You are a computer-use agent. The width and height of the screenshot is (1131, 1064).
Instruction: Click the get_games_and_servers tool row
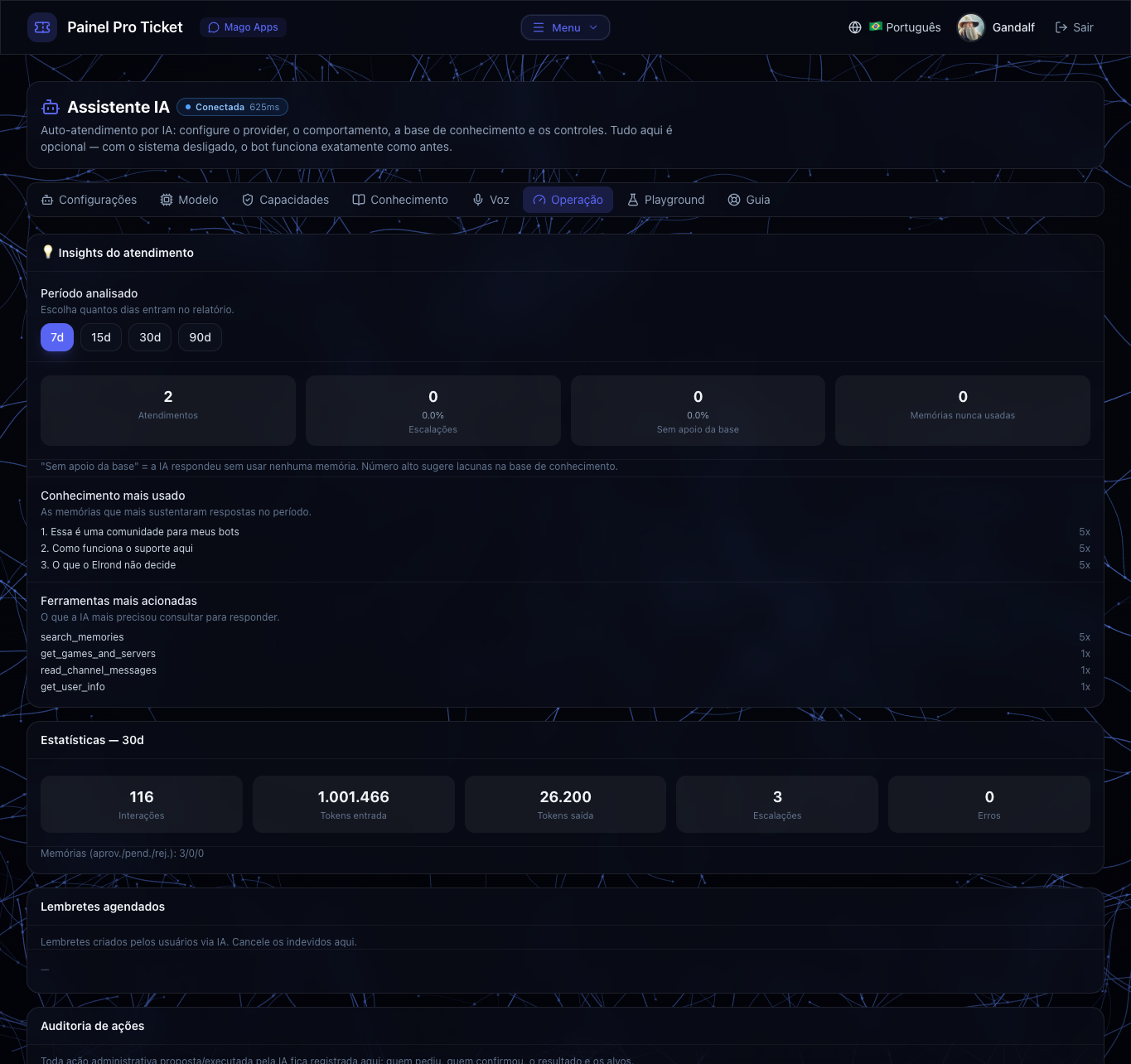click(x=565, y=654)
